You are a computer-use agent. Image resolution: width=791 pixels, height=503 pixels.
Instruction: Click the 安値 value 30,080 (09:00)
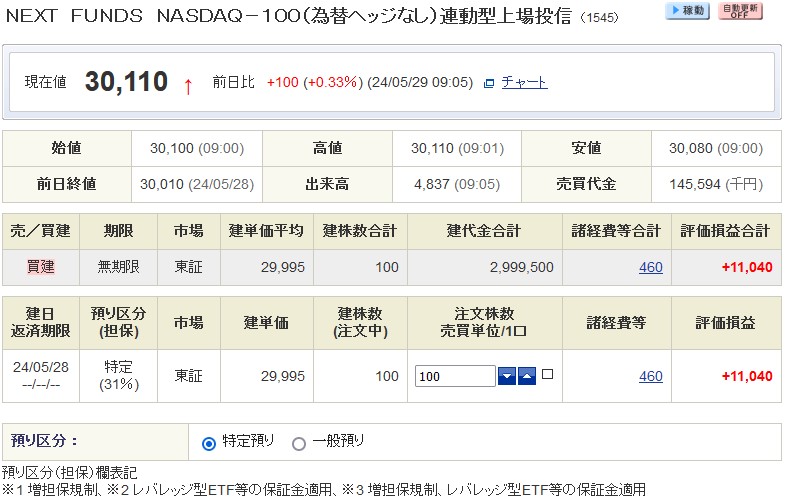pyautogui.click(x=716, y=148)
